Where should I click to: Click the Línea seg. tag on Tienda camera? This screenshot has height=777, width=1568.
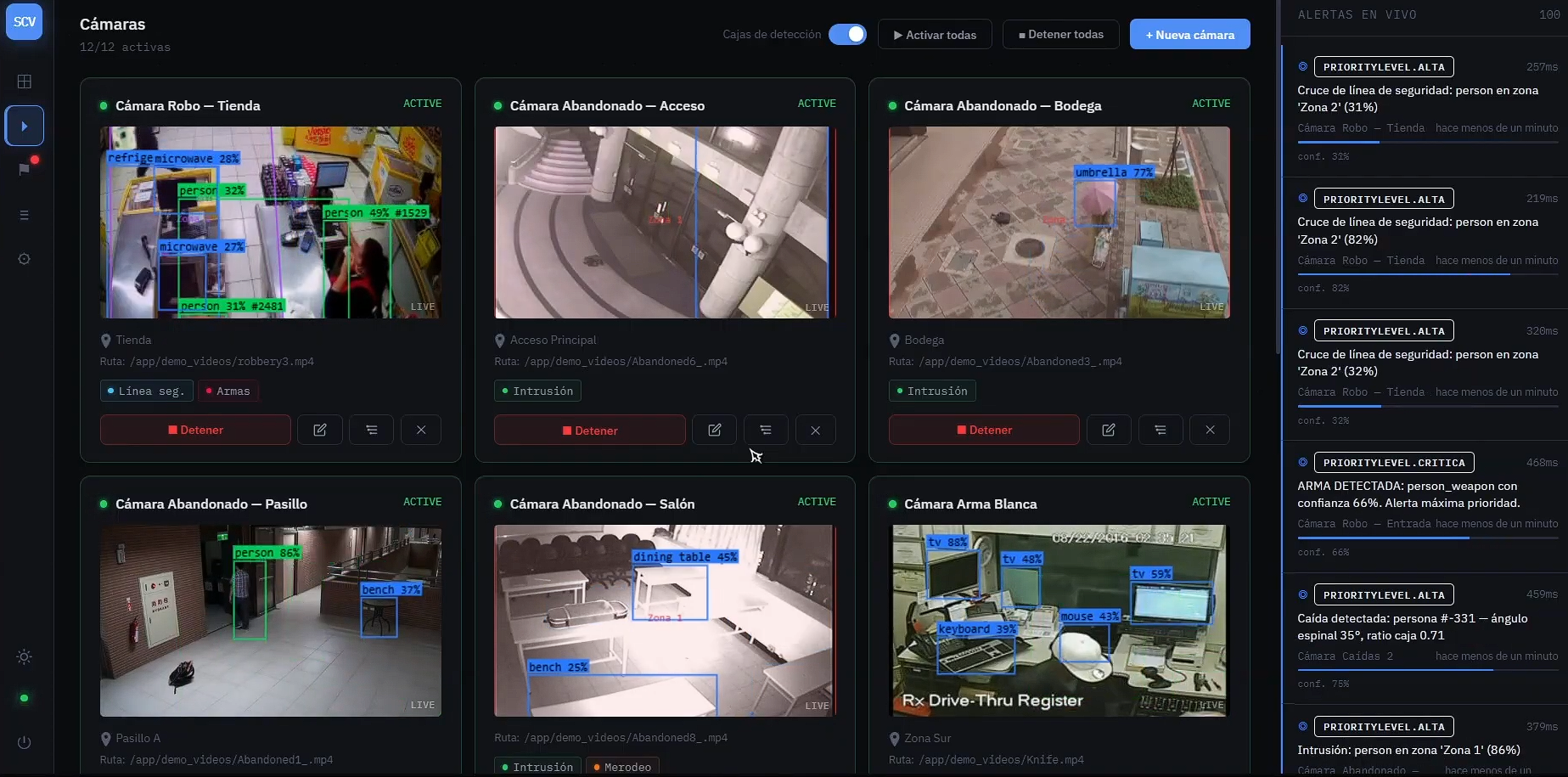146,391
